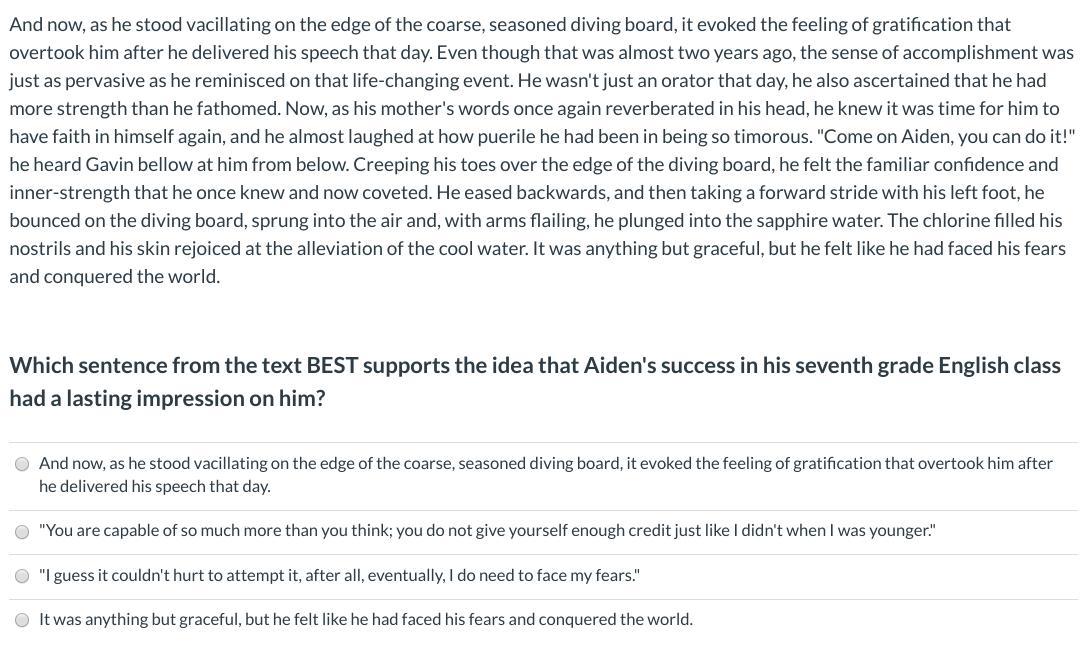Viewport: 1087px width, 659px height.
Task: Select the 'I guess it couldn't hurt' radio button
Action: 22,576
